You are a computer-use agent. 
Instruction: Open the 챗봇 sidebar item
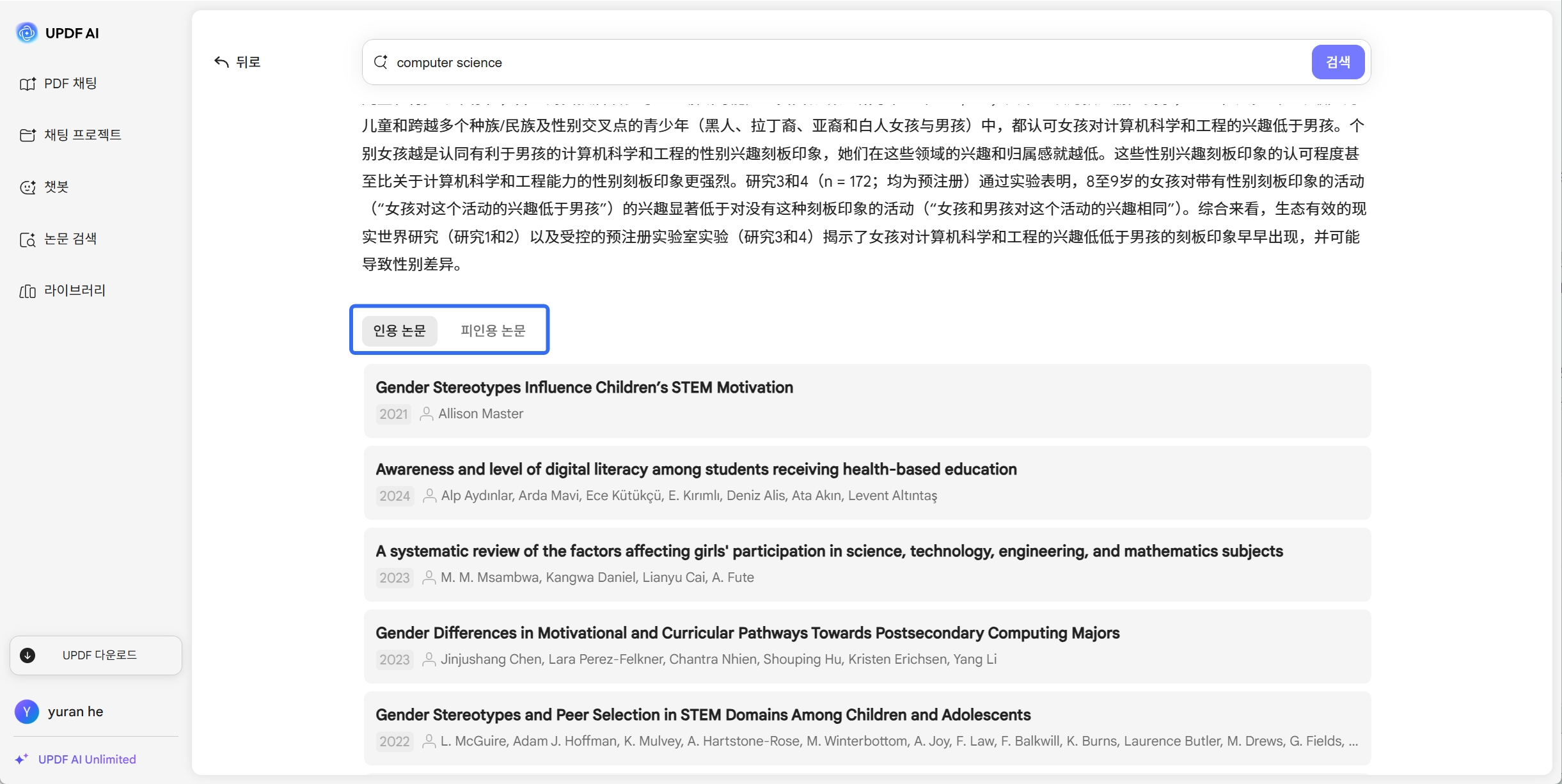45,187
